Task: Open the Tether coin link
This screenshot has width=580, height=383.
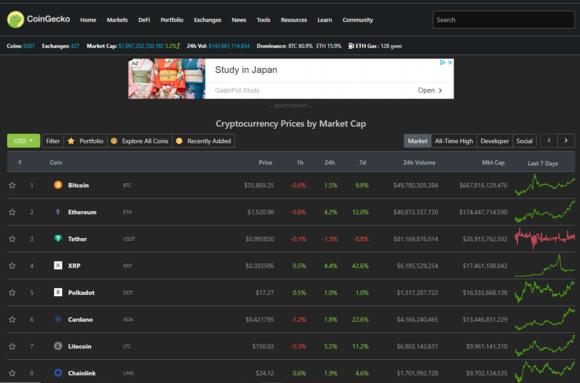Action: tap(77, 239)
